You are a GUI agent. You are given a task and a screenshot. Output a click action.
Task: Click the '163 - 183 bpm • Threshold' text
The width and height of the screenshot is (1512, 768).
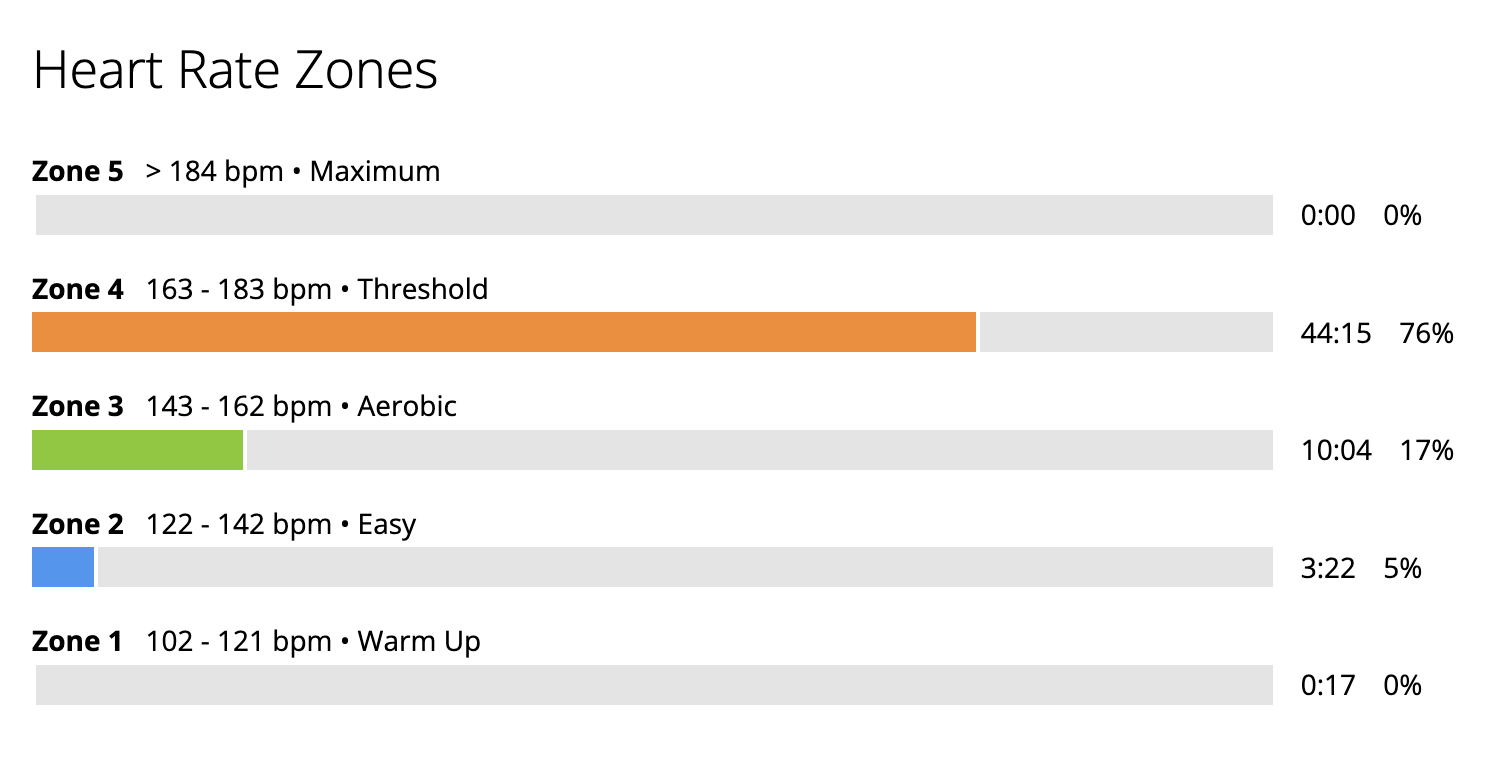pos(317,290)
